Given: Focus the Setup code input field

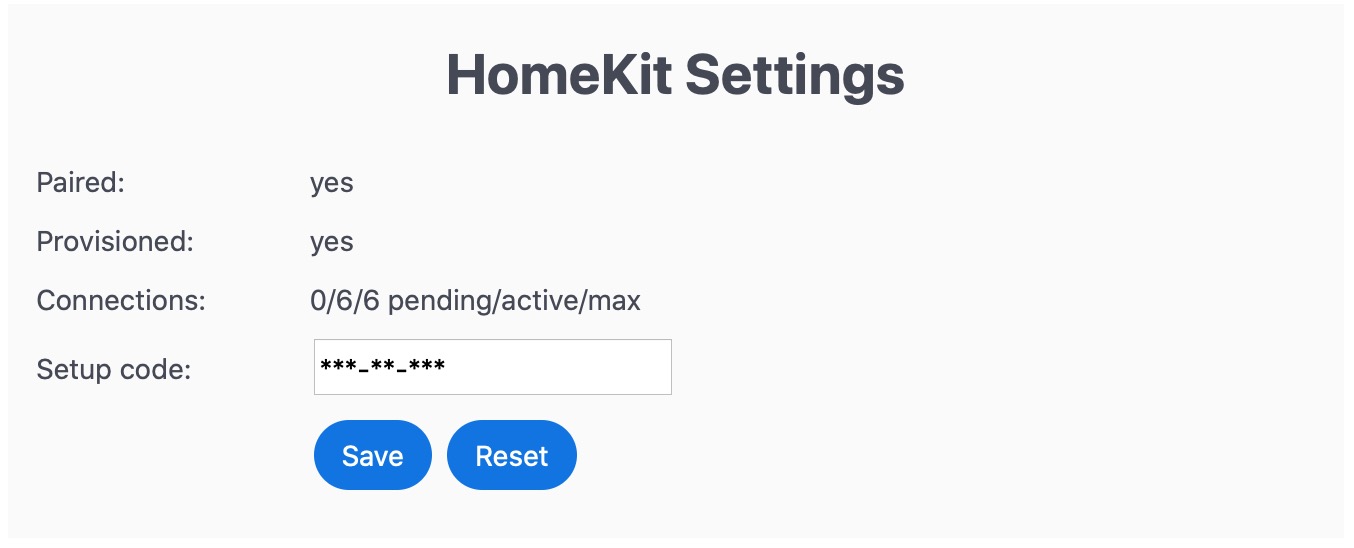Looking at the screenshot, I should point(493,367).
